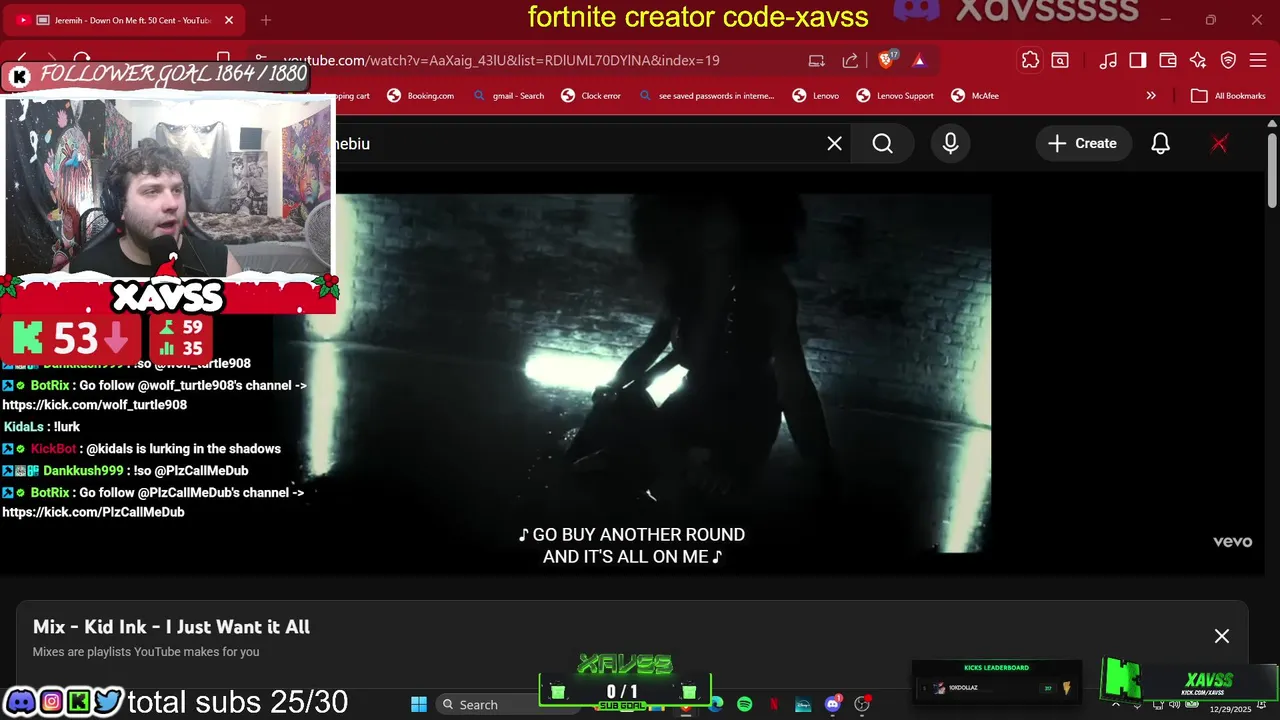Screen dimensions: 1280x720
Task: Open the browser hamburger menu
Action: [1258, 60]
